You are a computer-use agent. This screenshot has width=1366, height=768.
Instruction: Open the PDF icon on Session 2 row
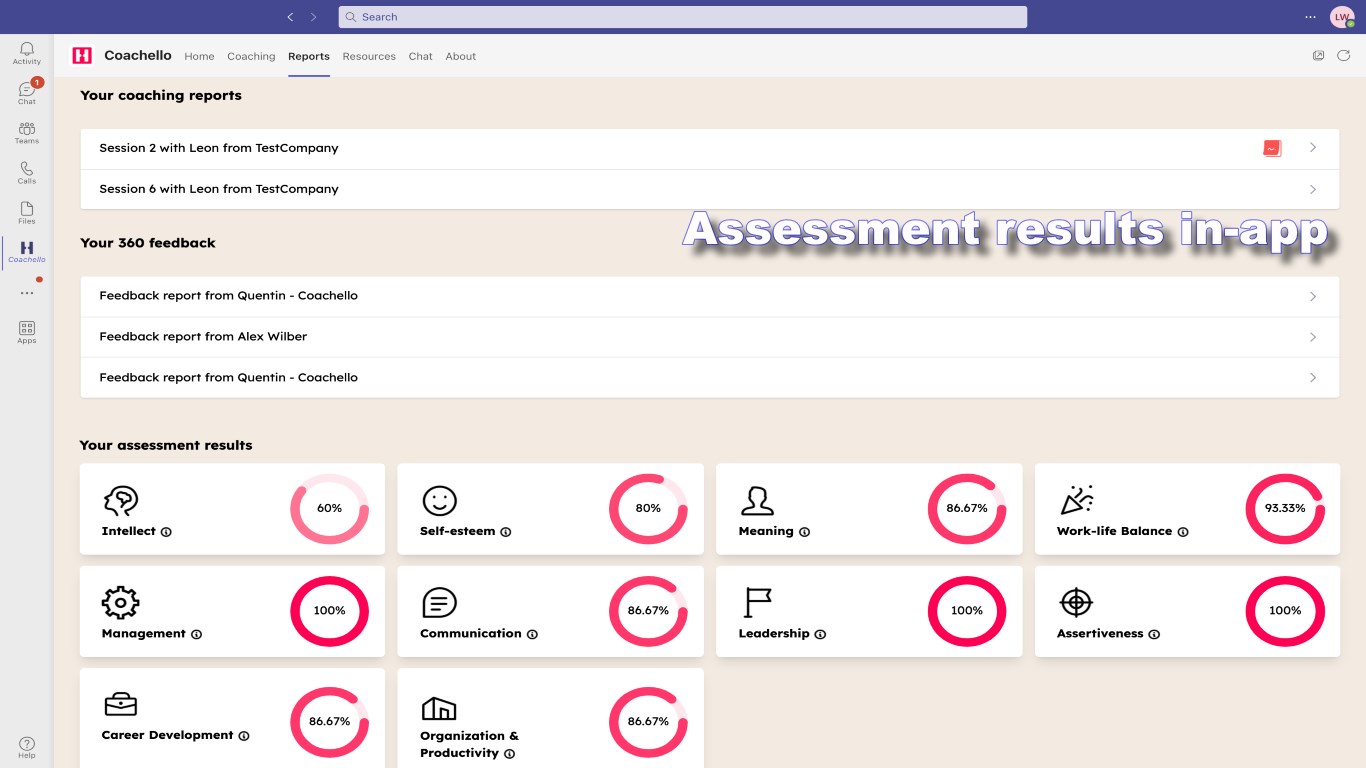coord(1272,148)
